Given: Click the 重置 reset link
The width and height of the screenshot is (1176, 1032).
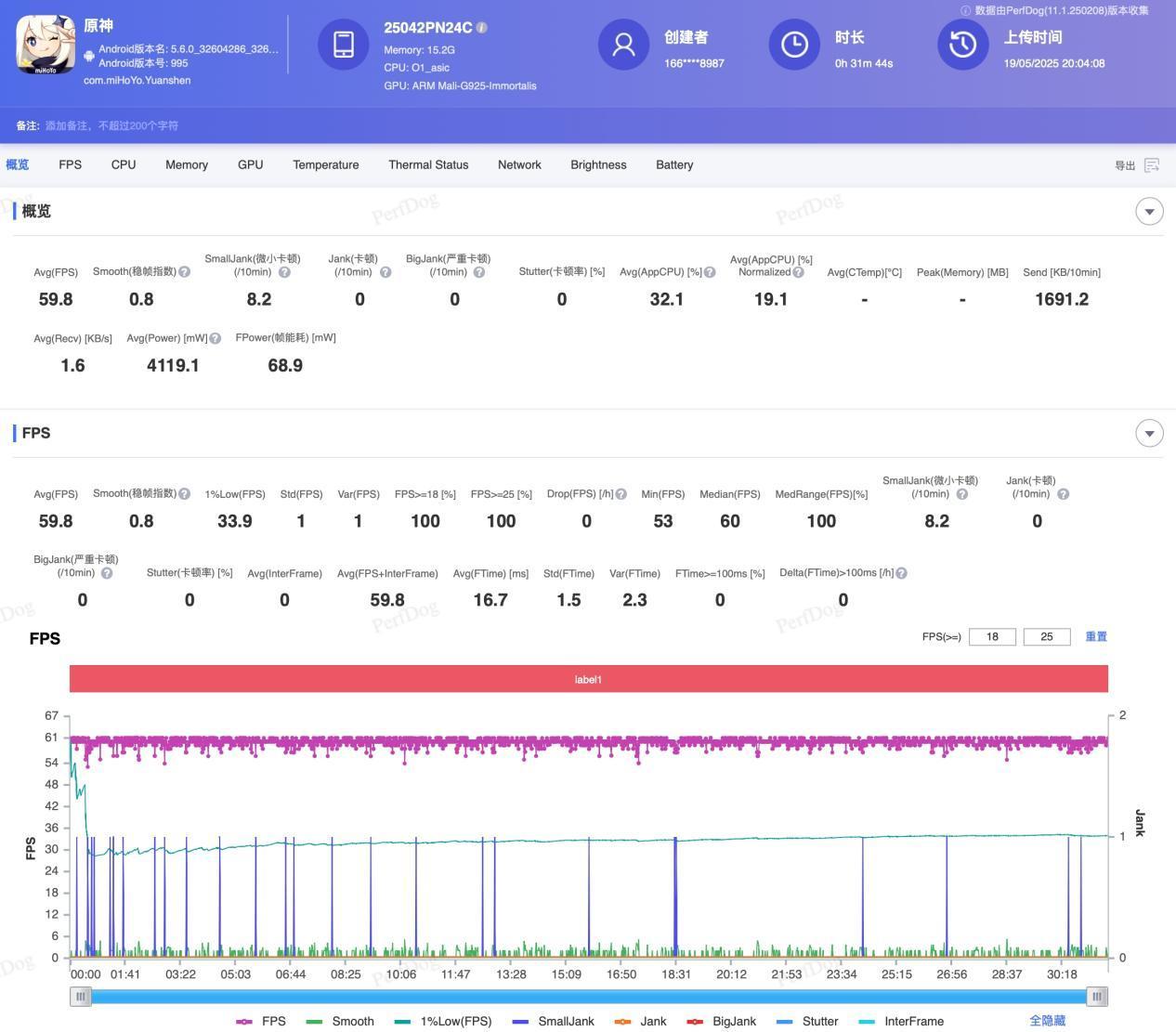Looking at the screenshot, I should (1096, 636).
